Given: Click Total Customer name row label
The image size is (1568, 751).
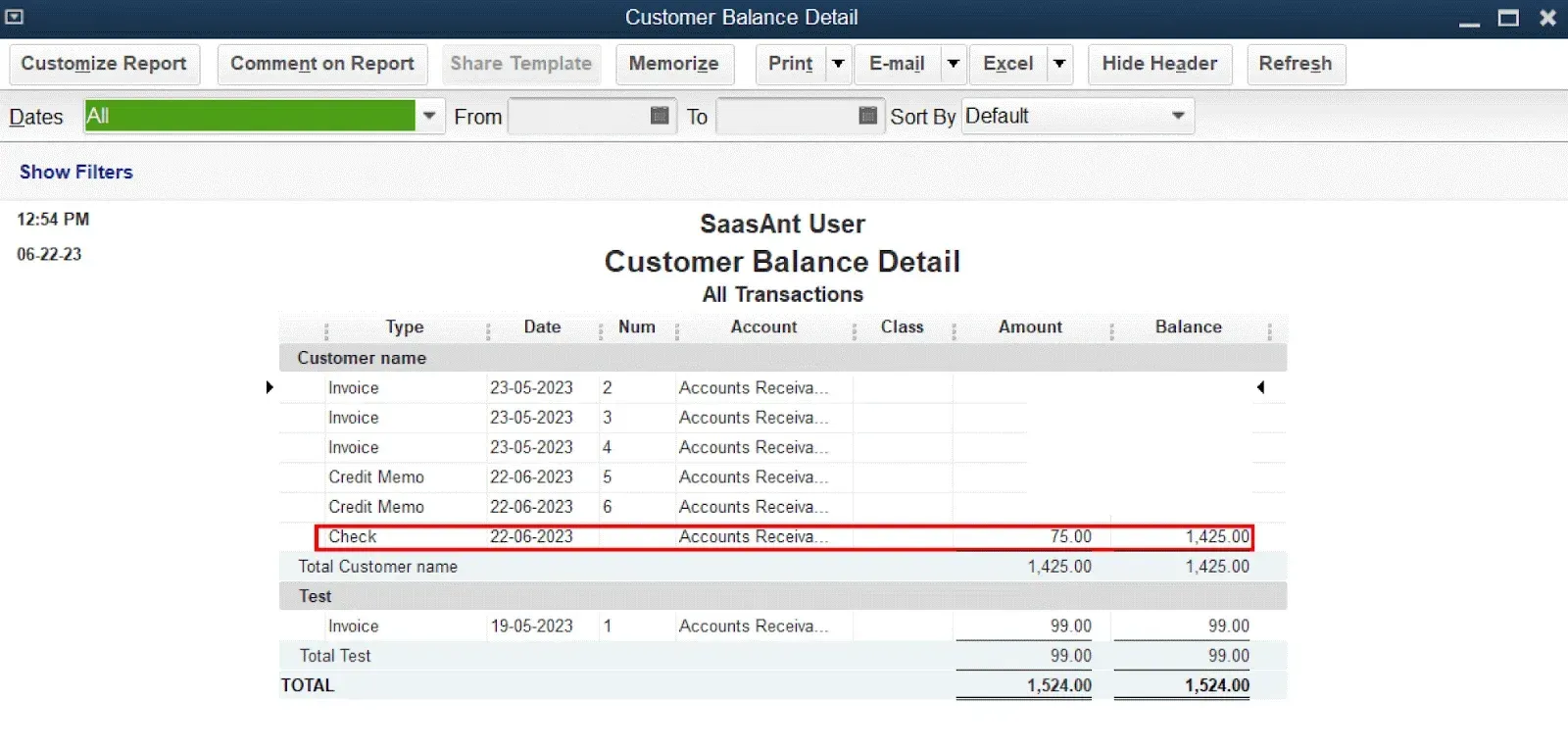Looking at the screenshot, I should pos(377,567).
